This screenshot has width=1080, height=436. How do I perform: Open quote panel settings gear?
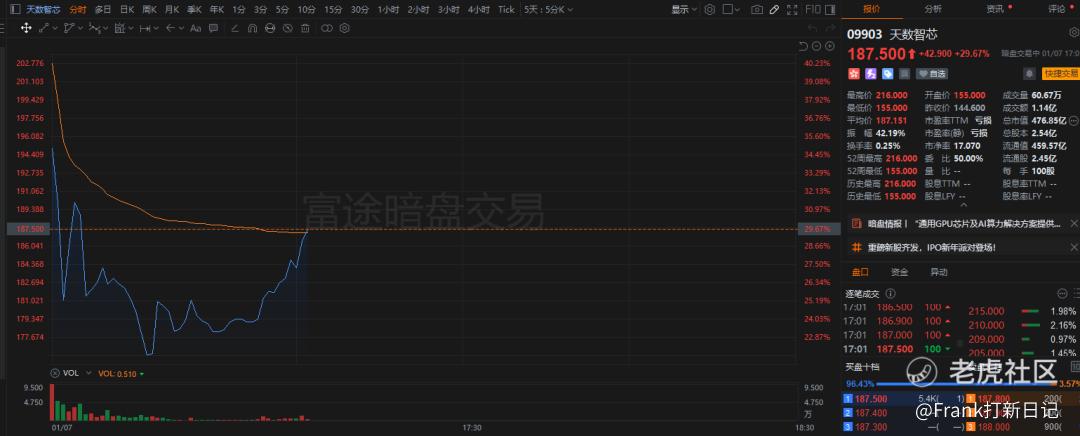tap(1073, 32)
